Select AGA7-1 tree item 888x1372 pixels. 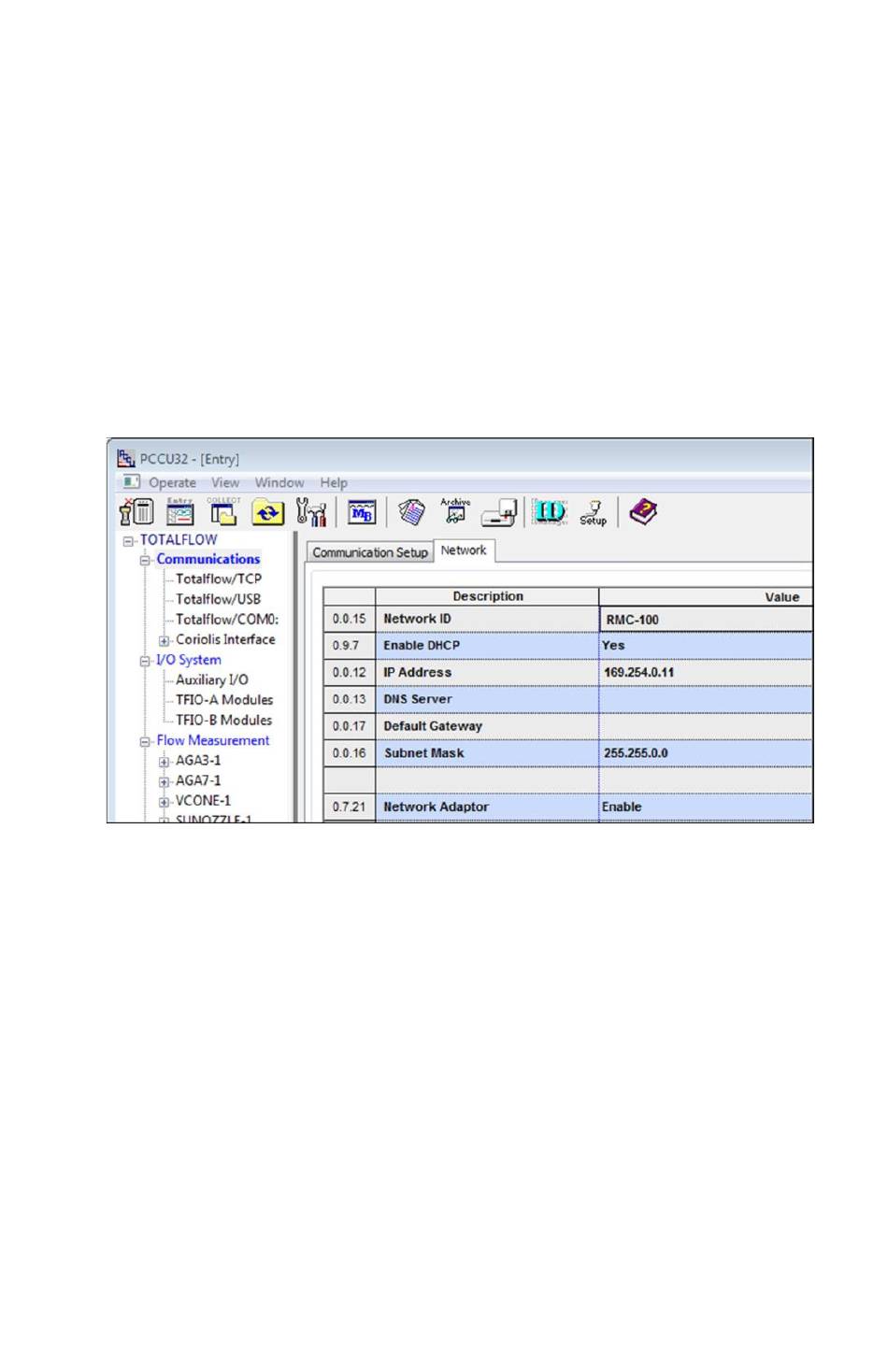click(x=198, y=780)
